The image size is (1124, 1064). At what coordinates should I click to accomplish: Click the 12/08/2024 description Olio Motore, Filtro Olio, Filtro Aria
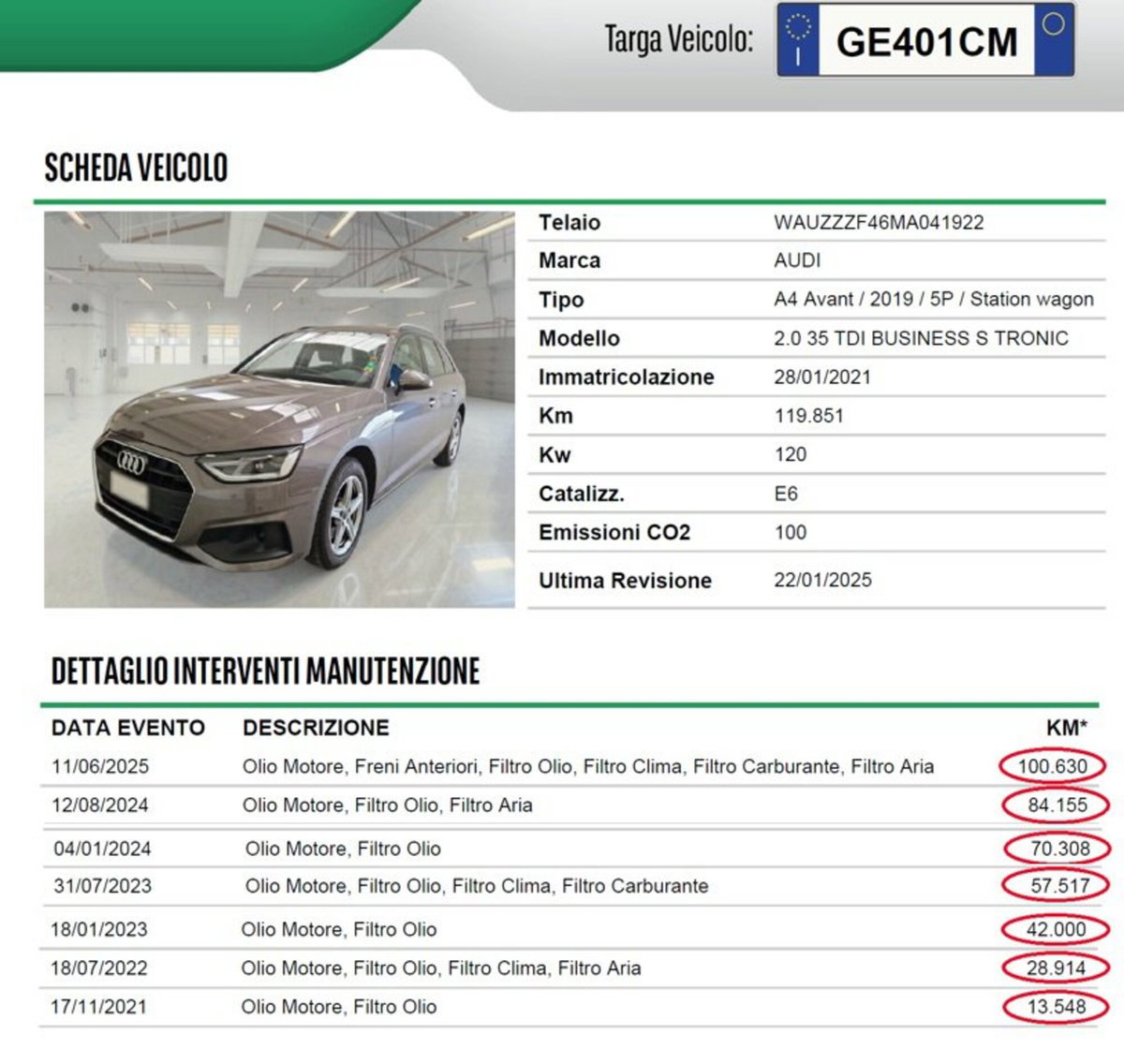387,805
